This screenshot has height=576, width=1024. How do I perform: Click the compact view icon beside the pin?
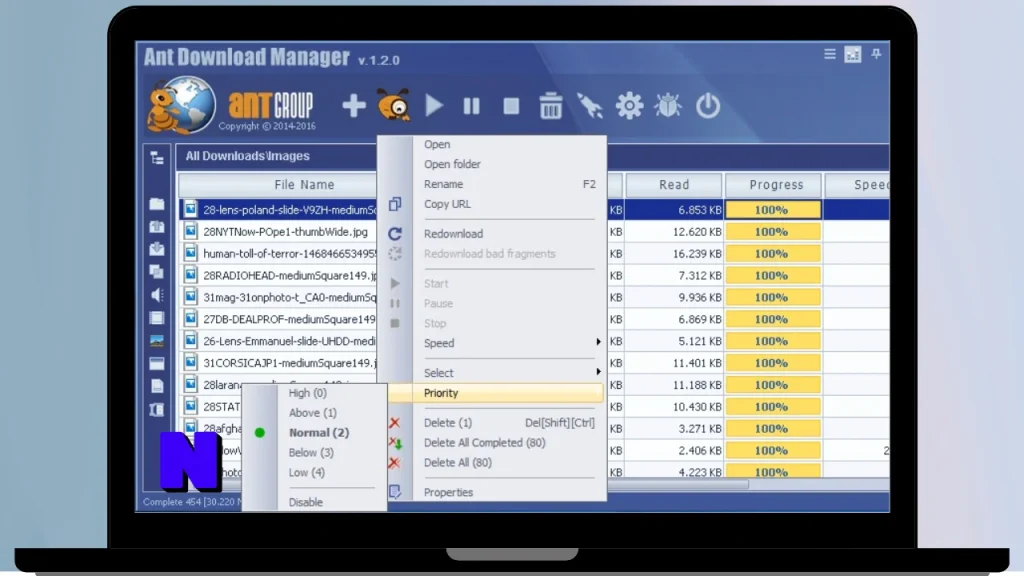[x=853, y=54]
